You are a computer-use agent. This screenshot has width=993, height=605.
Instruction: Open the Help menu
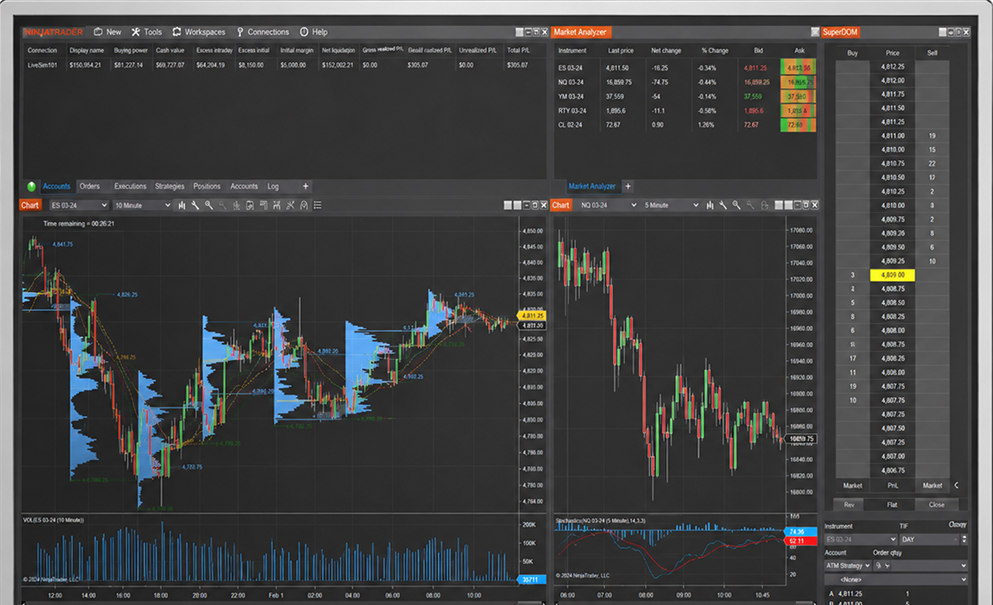(x=314, y=32)
